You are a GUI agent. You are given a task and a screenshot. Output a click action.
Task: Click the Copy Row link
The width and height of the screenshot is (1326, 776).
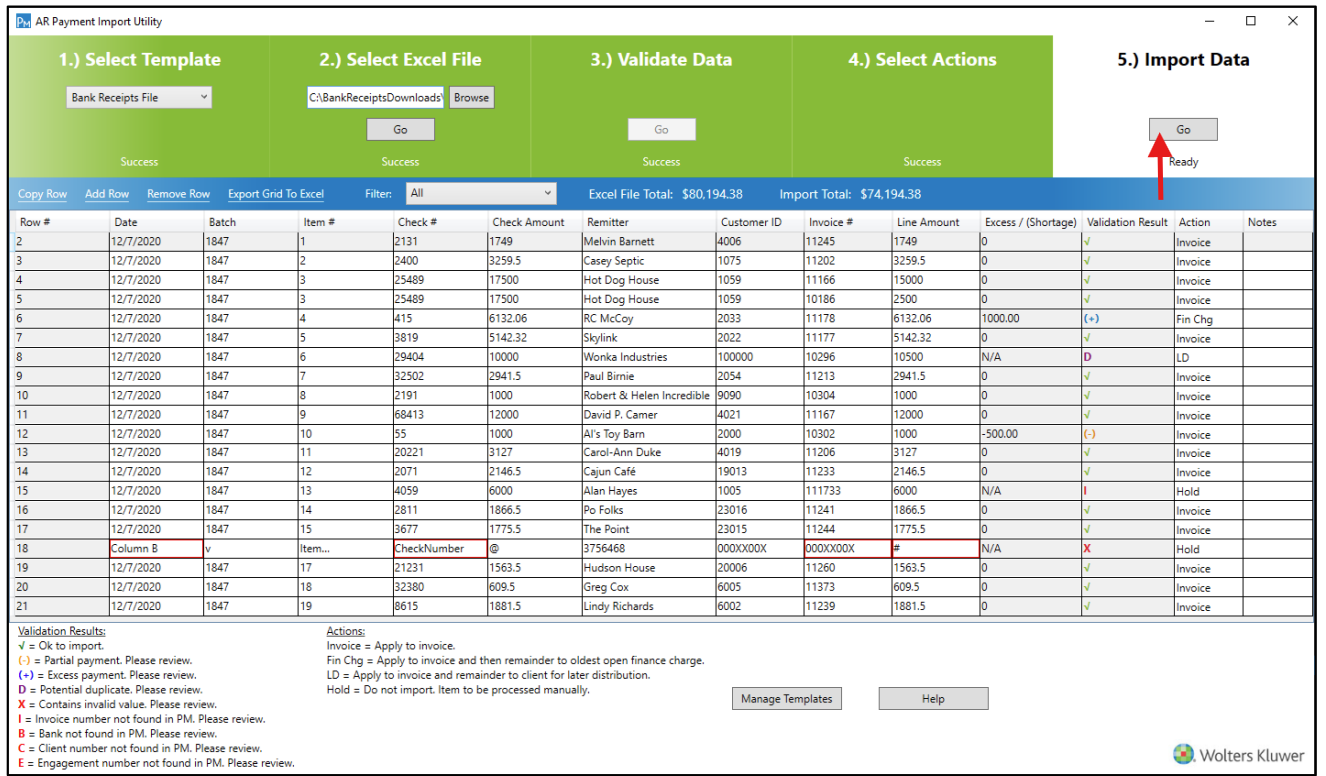coord(43,194)
